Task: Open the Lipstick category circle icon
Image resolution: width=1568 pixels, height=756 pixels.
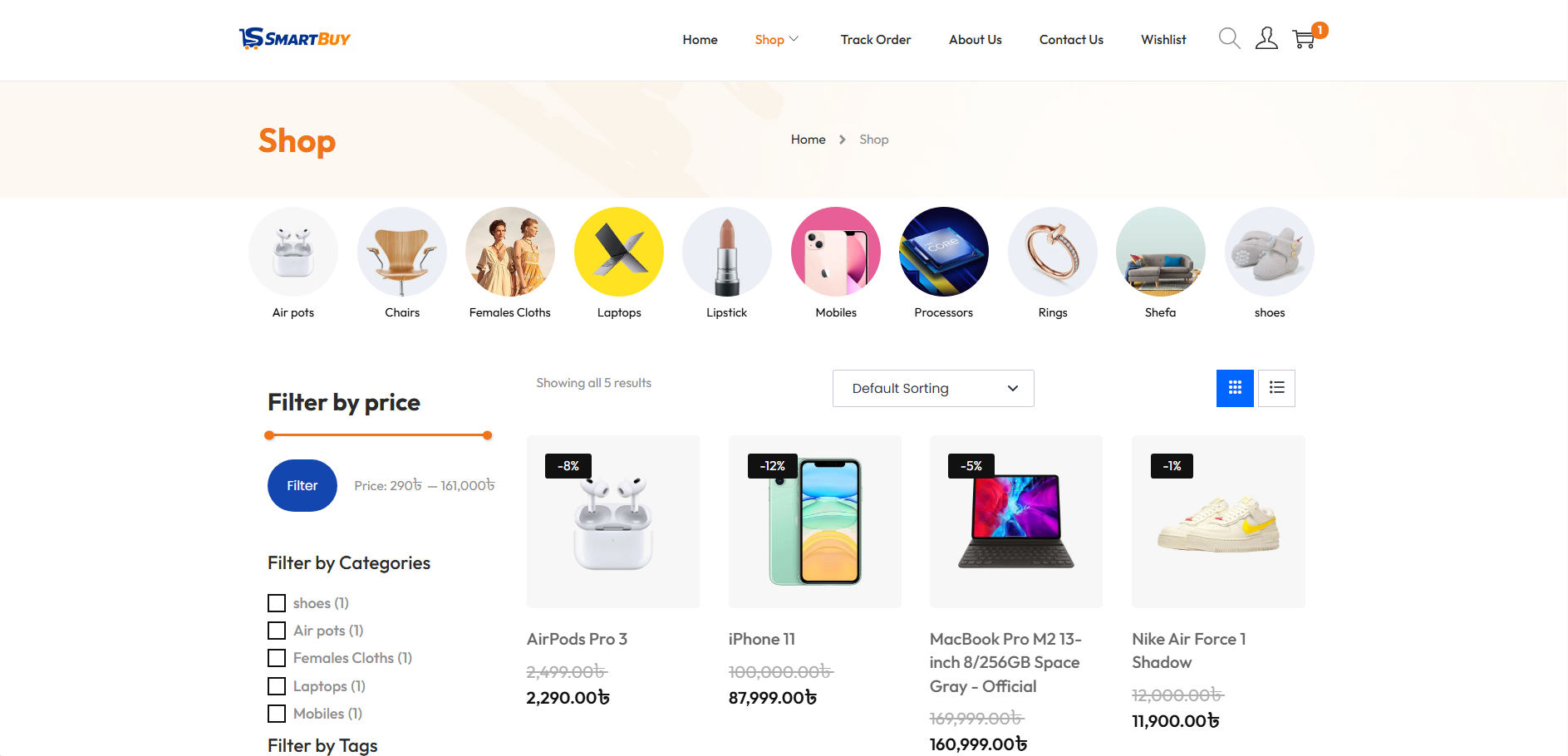Action: (727, 252)
